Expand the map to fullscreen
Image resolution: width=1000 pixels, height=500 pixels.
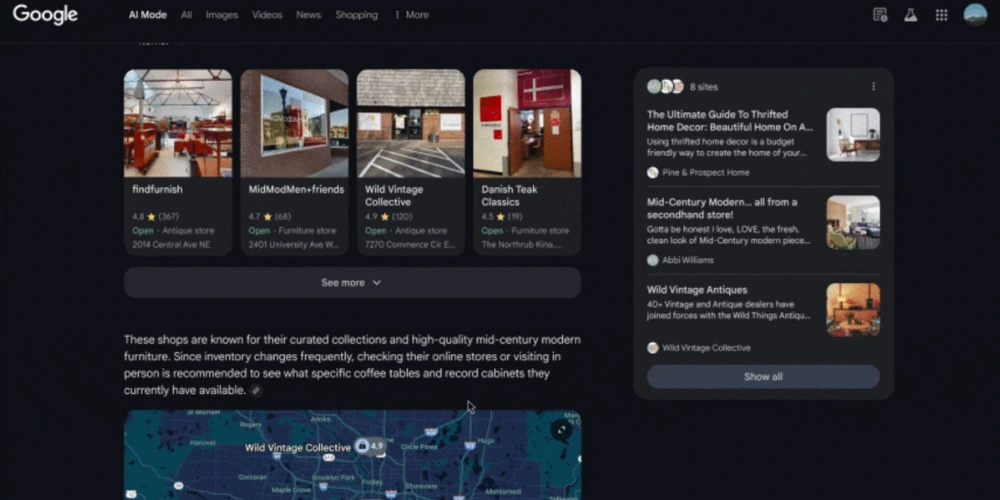click(561, 430)
